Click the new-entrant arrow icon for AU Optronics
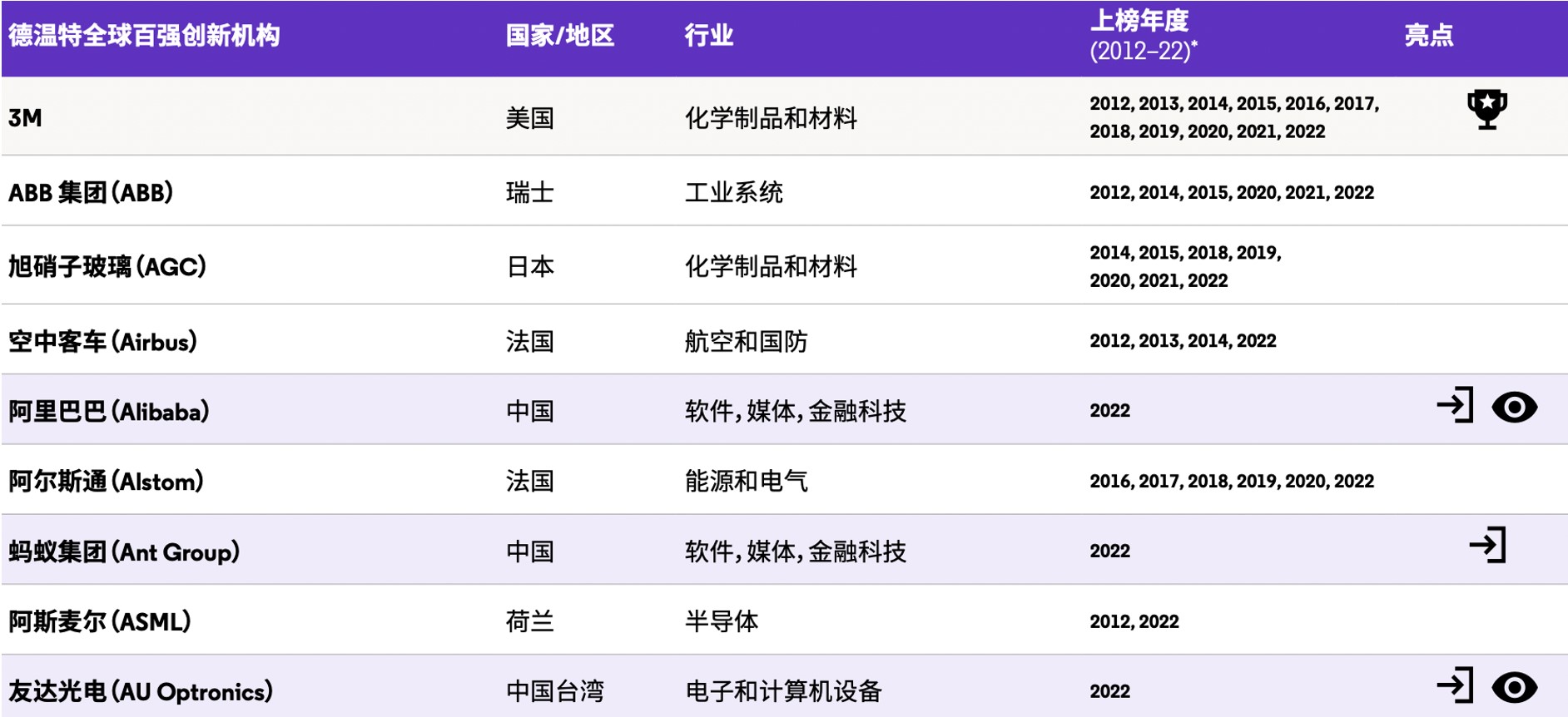The image size is (1568, 717). [x=1456, y=685]
